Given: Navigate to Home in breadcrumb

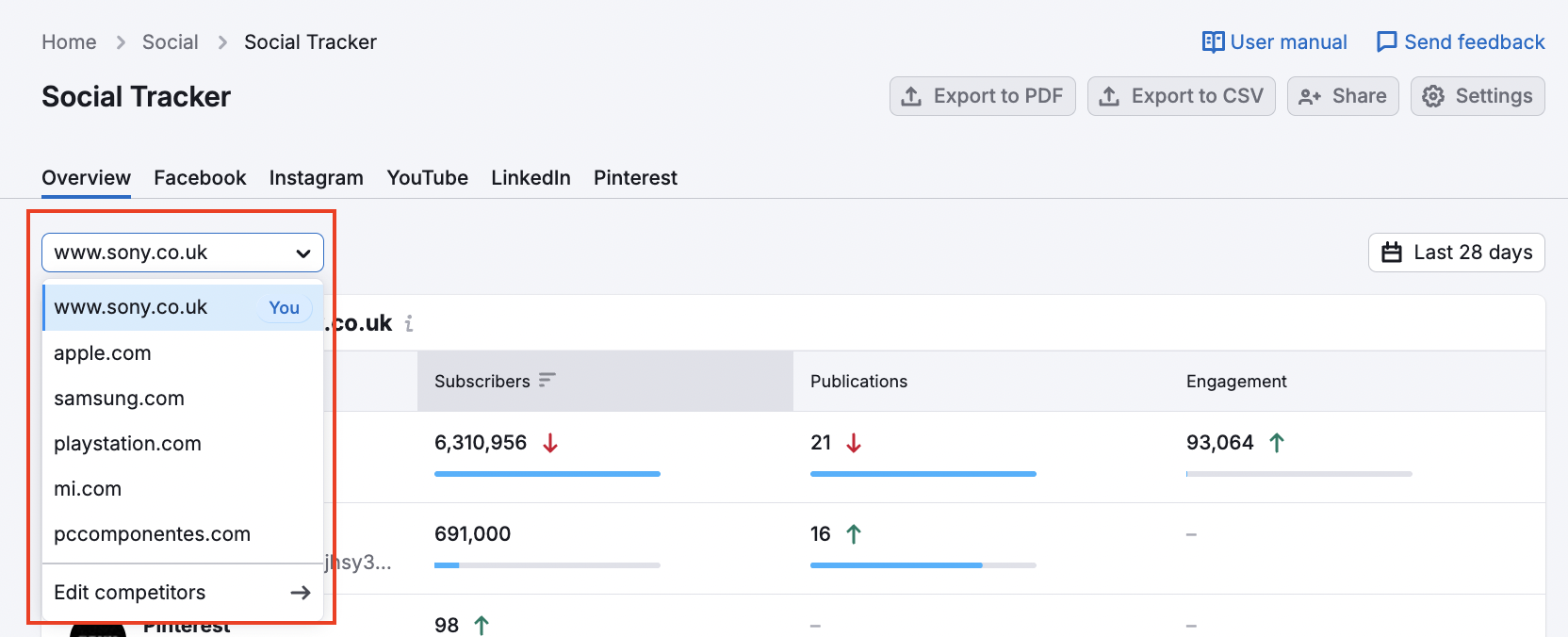Looking at the screenshot, I should click(69, 42).
